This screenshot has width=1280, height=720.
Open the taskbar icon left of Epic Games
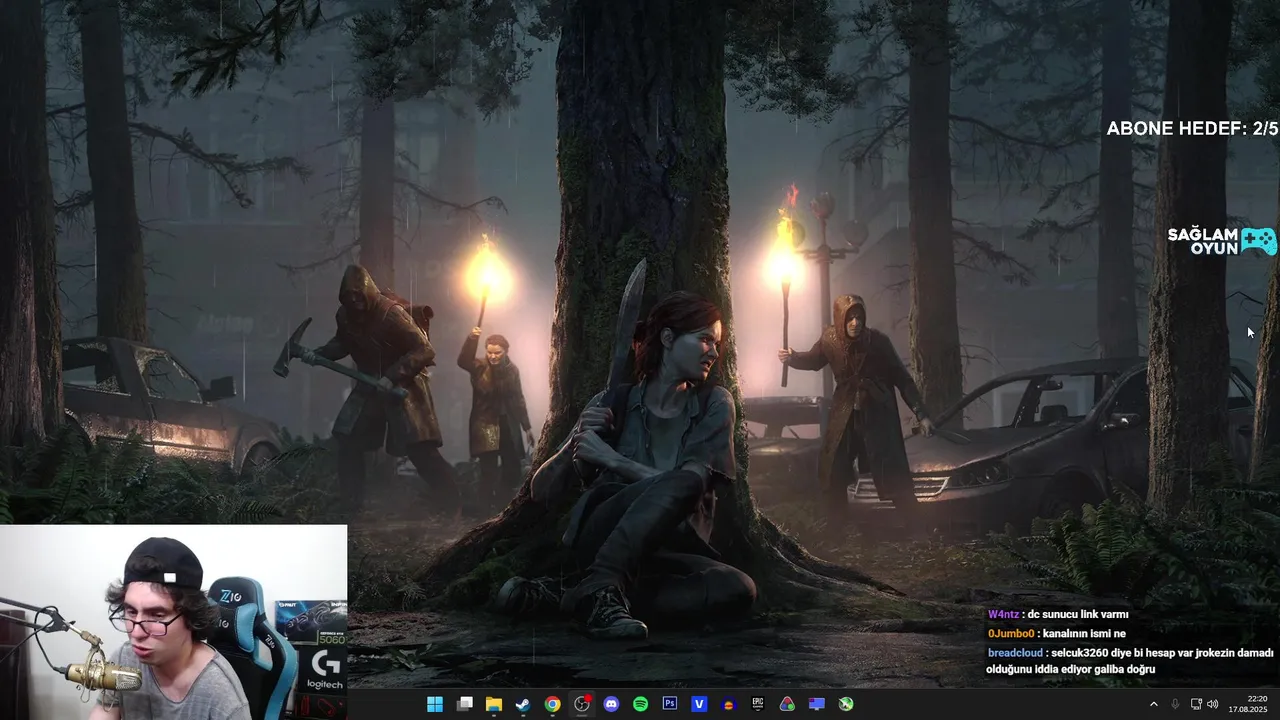(729, 704)
